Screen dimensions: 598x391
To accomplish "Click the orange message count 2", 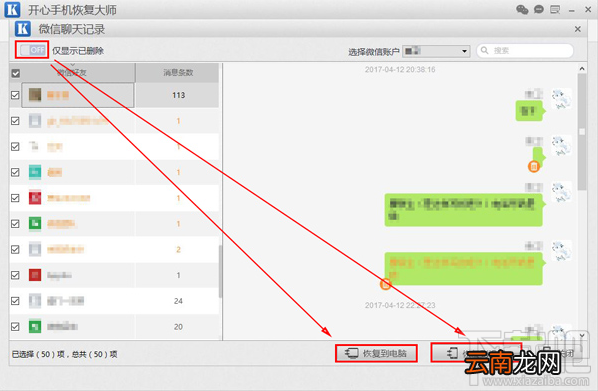I will tap(178, 249).
